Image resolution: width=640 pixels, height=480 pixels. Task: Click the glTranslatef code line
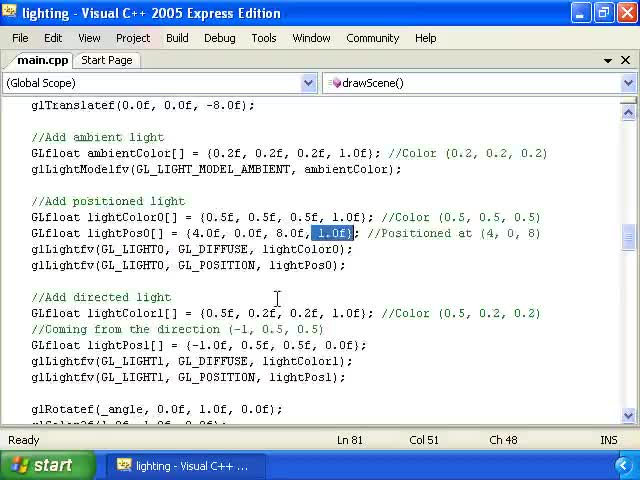pyautogui.click(x=143, y=105)
